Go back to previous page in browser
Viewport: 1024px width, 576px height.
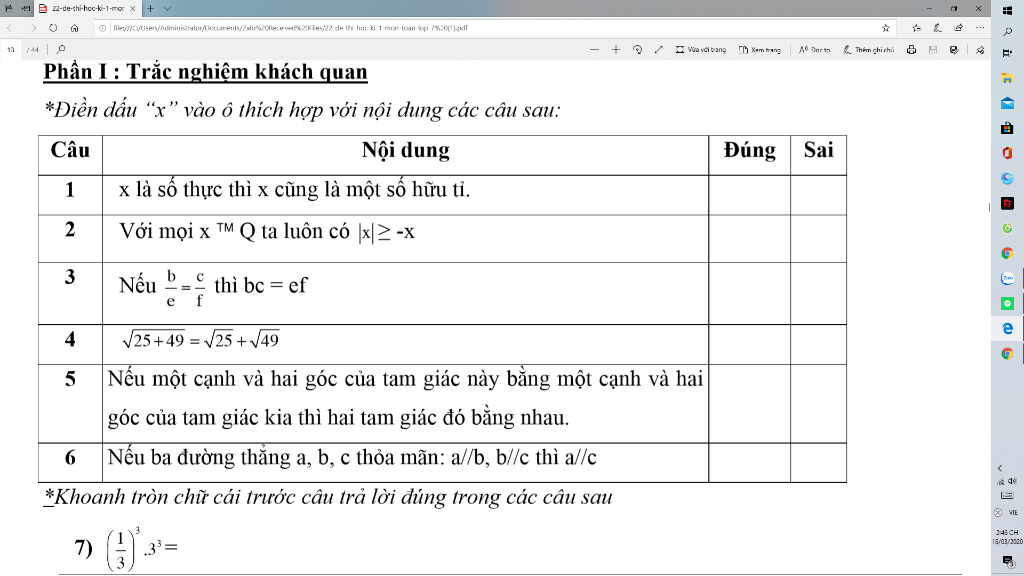click(10, 28)
